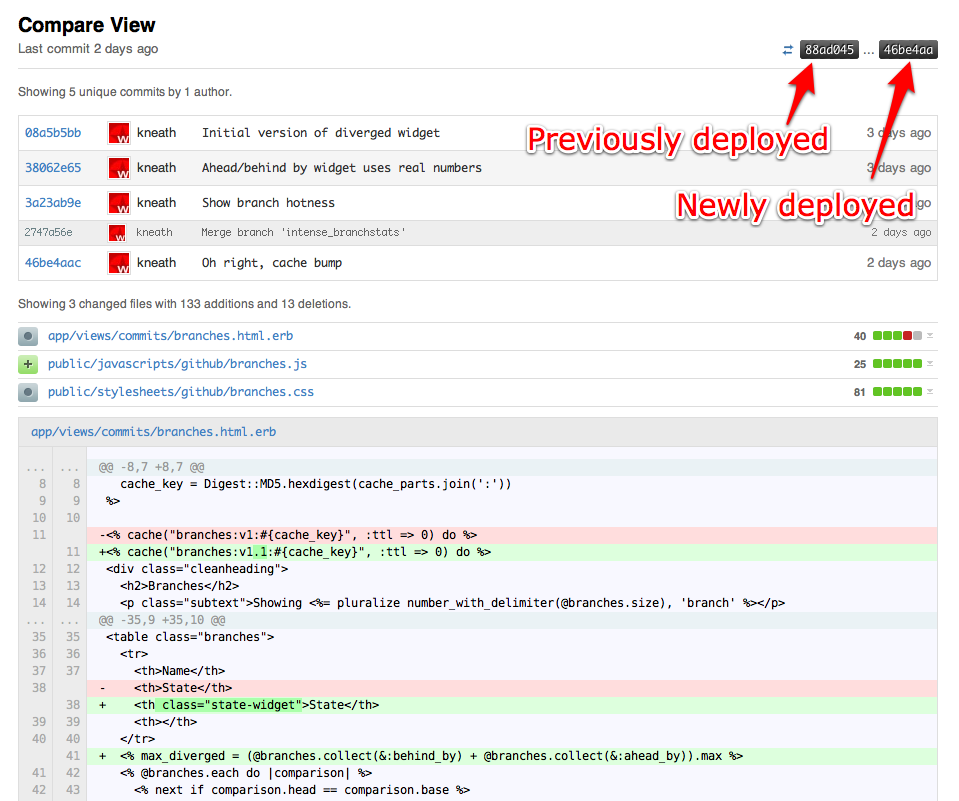Click added file plus icon for branches.js
This screenshot has width=959, height=801.
(x=28, y=364)
